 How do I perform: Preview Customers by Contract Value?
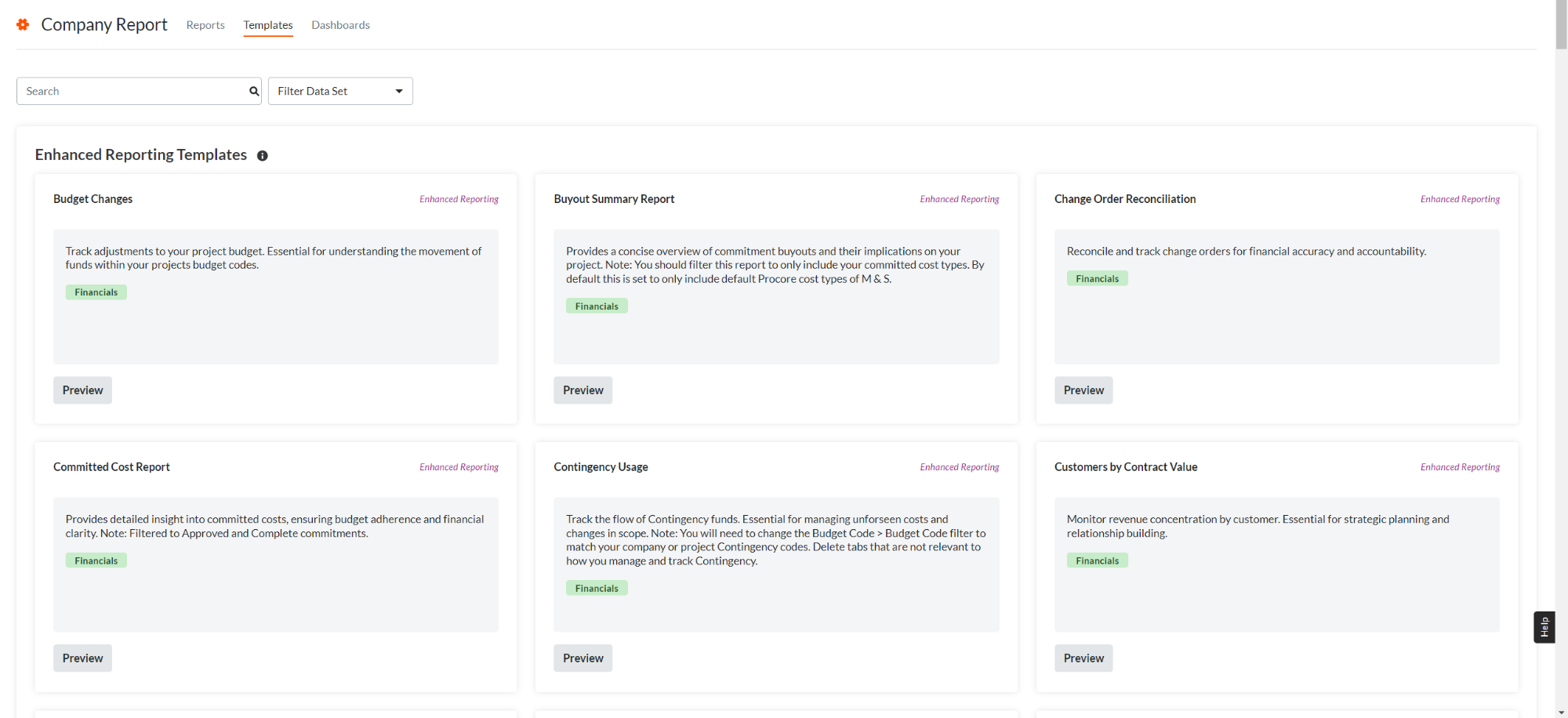[x=1083, y=658]
